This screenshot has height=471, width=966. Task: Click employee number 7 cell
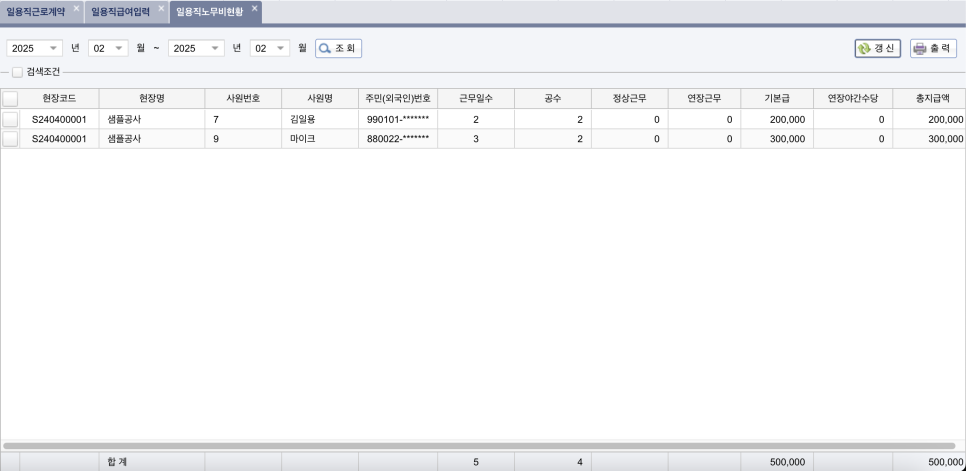coord(243,119)
